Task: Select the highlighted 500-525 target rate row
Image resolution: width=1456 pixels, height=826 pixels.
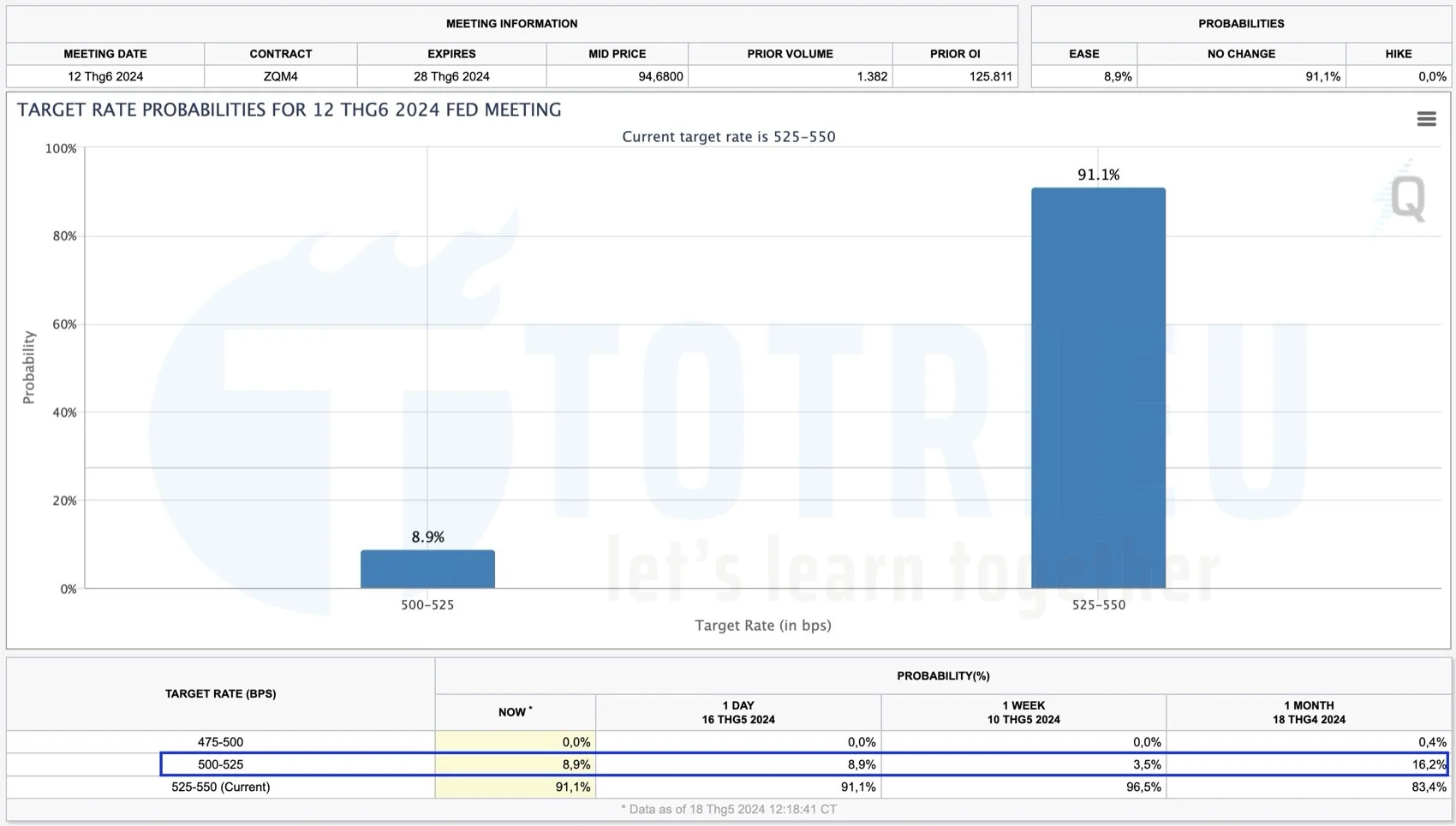Action: pyautogui.click(x=220, y=764)
